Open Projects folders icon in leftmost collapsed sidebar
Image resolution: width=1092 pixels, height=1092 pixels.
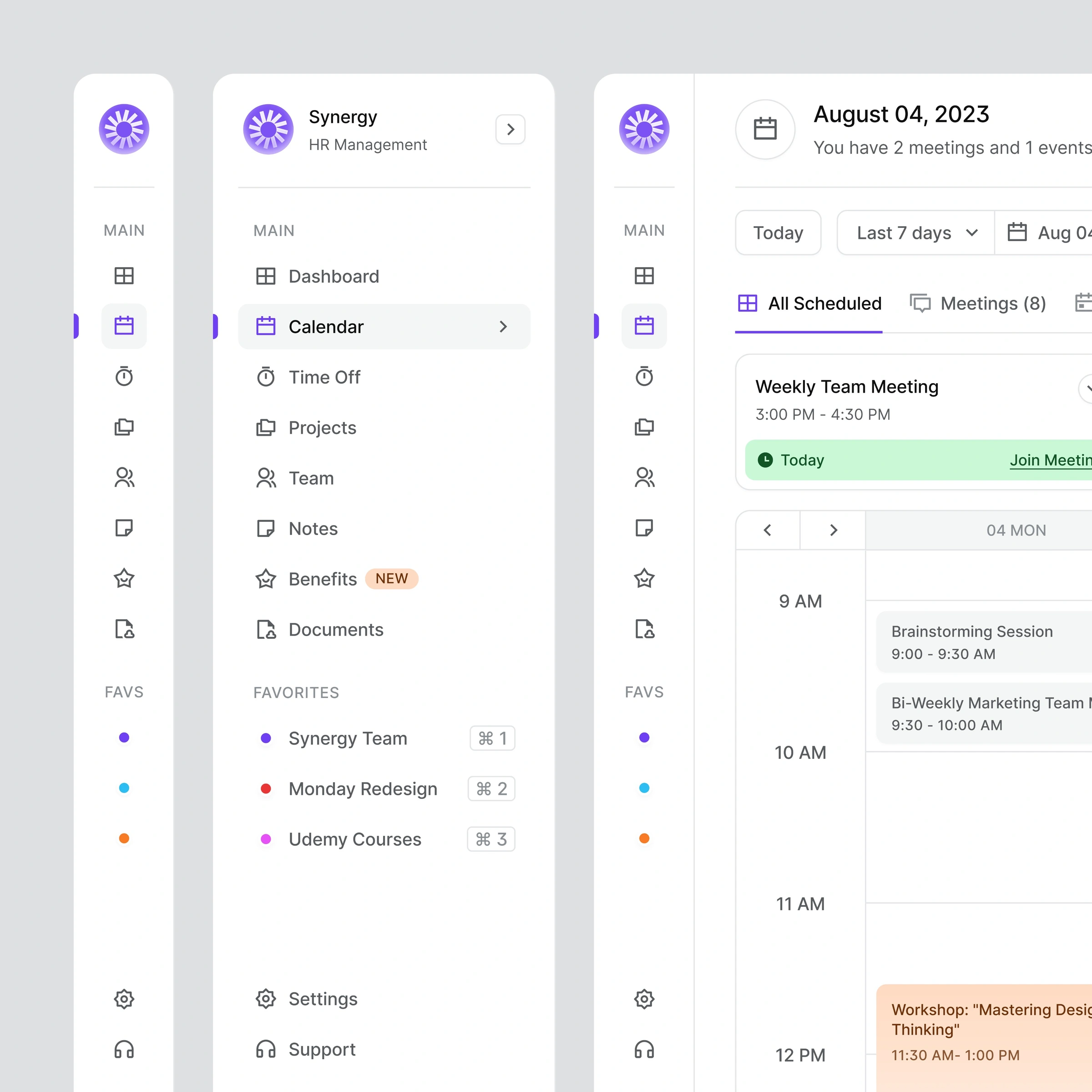tap(124, 427)
